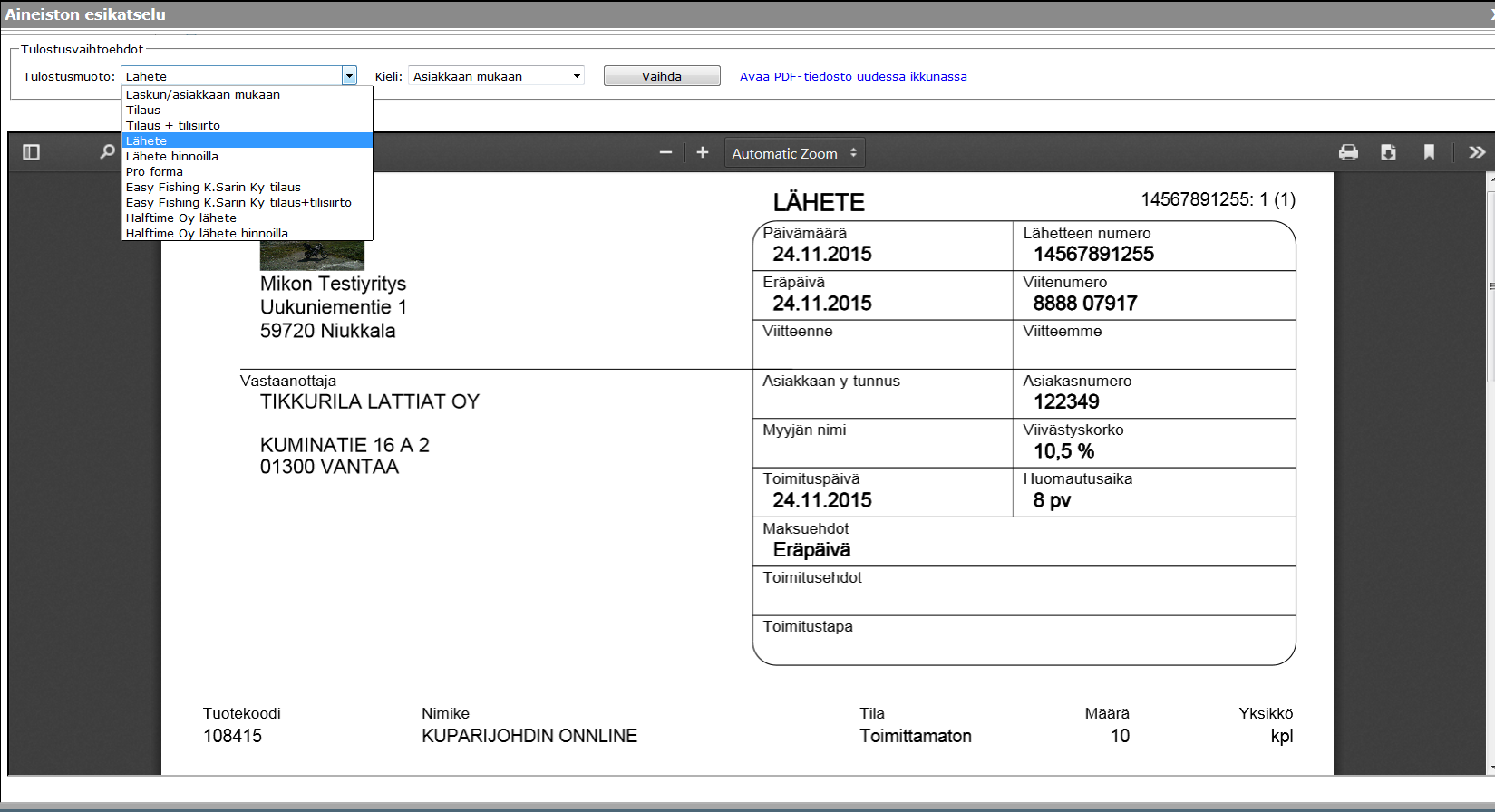This screenshot has width=1495, height=812.
Task: Collapse the Tulostusmuoto dropdown arrow
Action: [x=349, y=76]
